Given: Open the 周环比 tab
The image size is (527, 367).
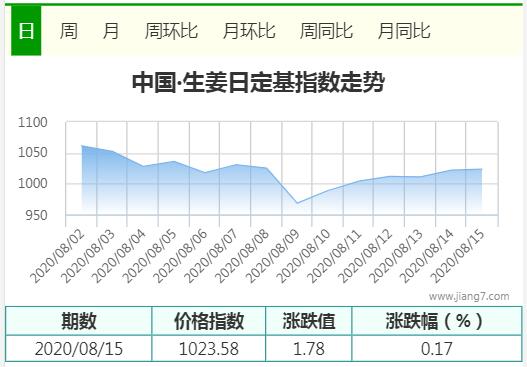Looking at the screenshot, I should [x=171, y=31].
